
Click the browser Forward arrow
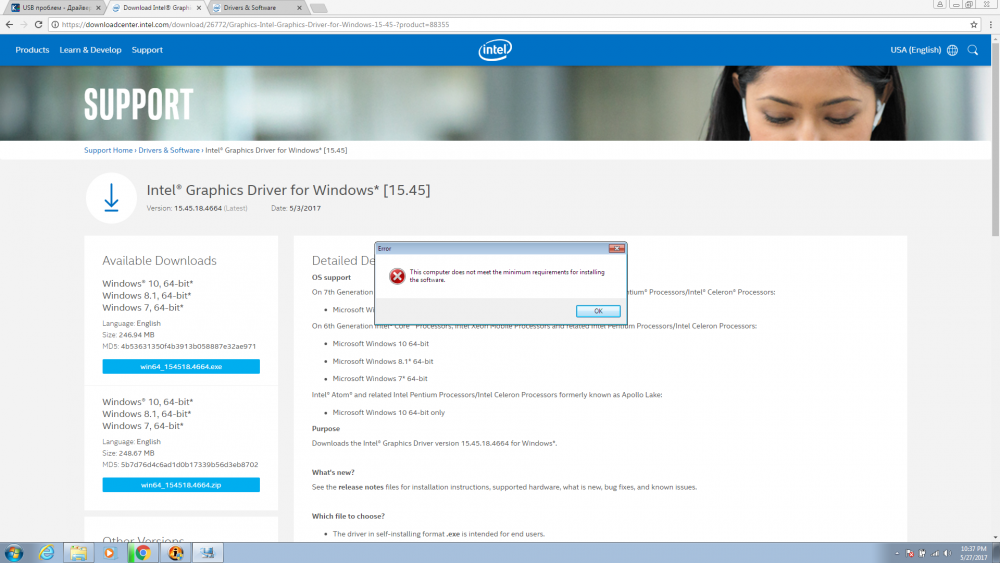pyautogui.click(x=24, y=24)
